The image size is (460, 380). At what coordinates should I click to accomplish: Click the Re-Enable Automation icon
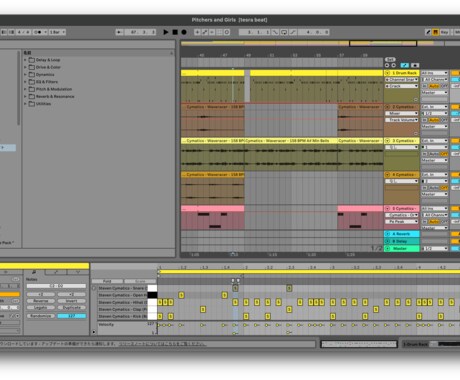click(x=212, y=32)
